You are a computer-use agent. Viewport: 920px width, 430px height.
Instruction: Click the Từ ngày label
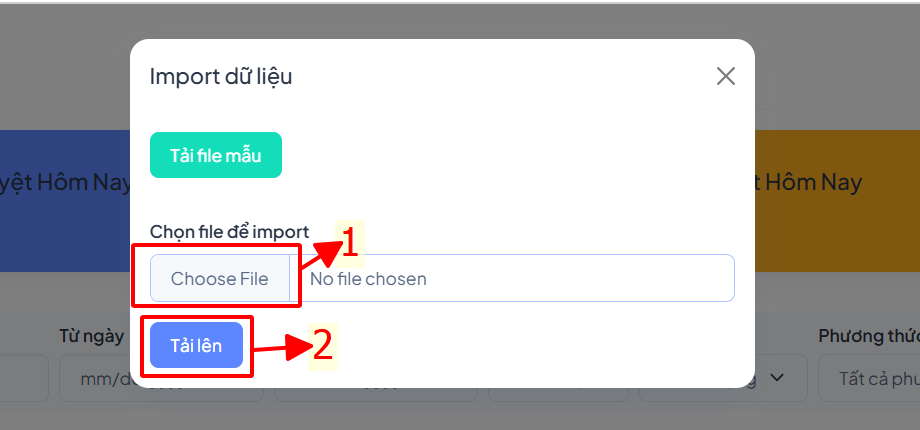(92, 336)
